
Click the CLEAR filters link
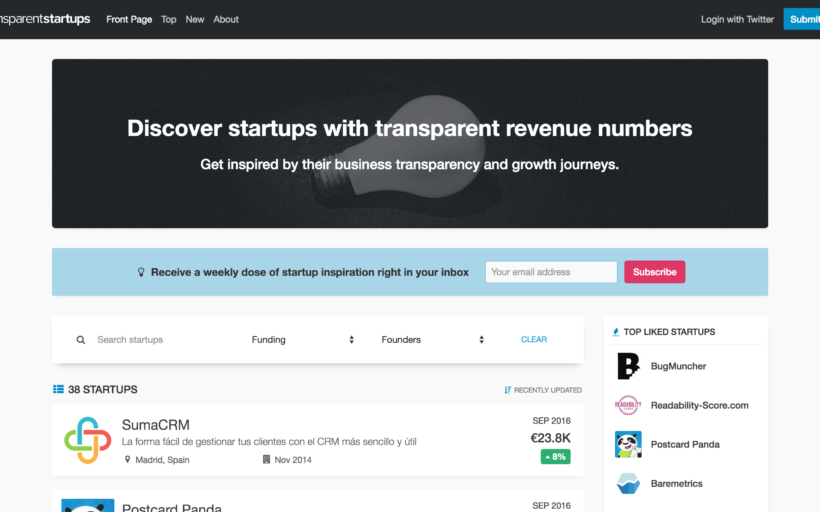(534, 339)
